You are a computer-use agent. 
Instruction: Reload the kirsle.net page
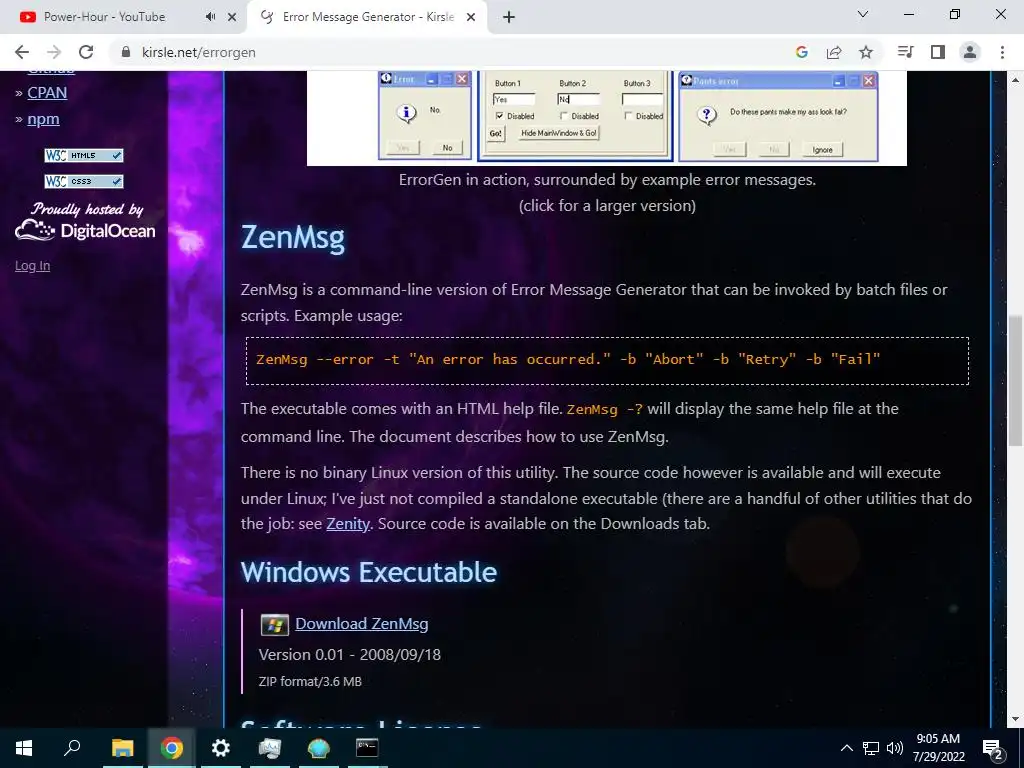pos(86,52)
